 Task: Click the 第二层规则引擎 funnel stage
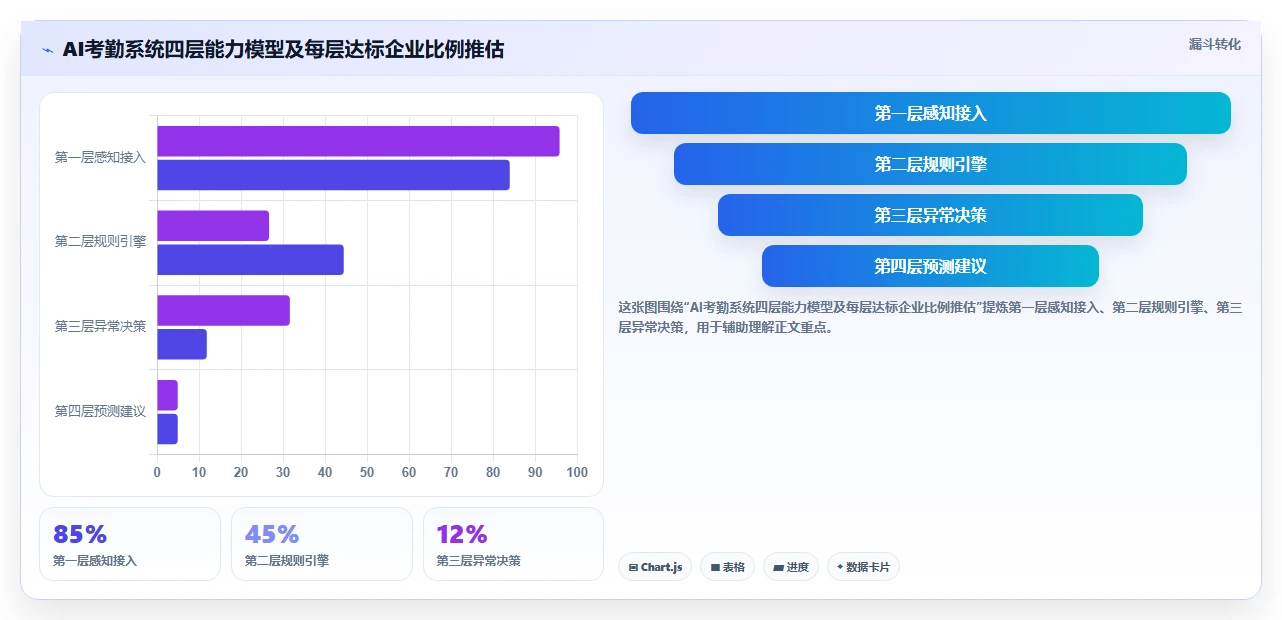(931, 164)
